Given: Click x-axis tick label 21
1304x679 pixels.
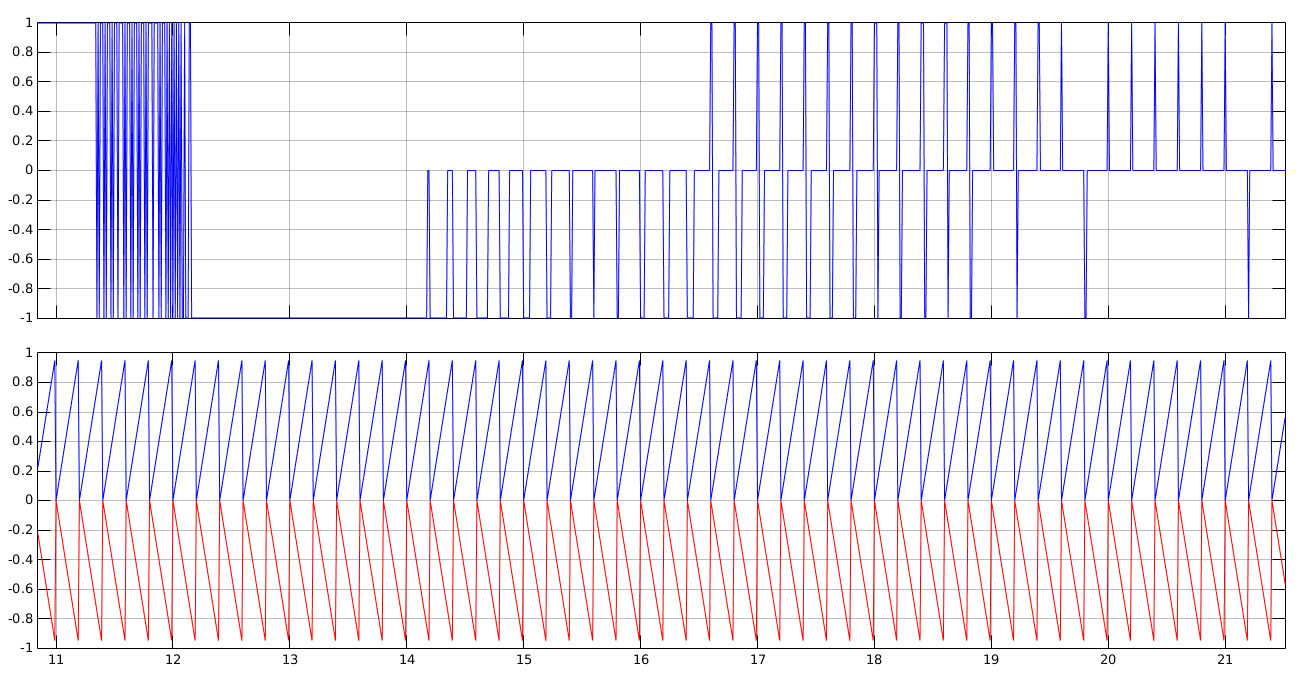Looking at the screenshot, I should [x=1225, y=661].
